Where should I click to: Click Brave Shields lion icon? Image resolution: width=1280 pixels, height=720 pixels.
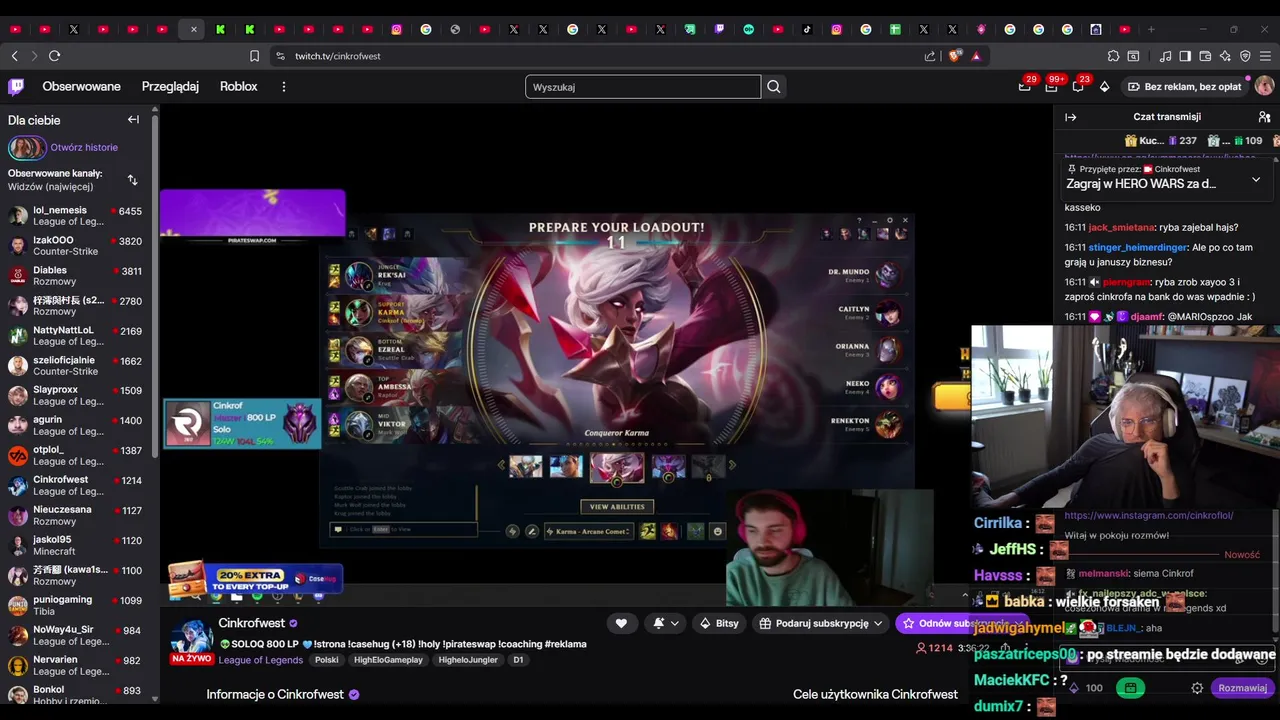tap(955, 56)
